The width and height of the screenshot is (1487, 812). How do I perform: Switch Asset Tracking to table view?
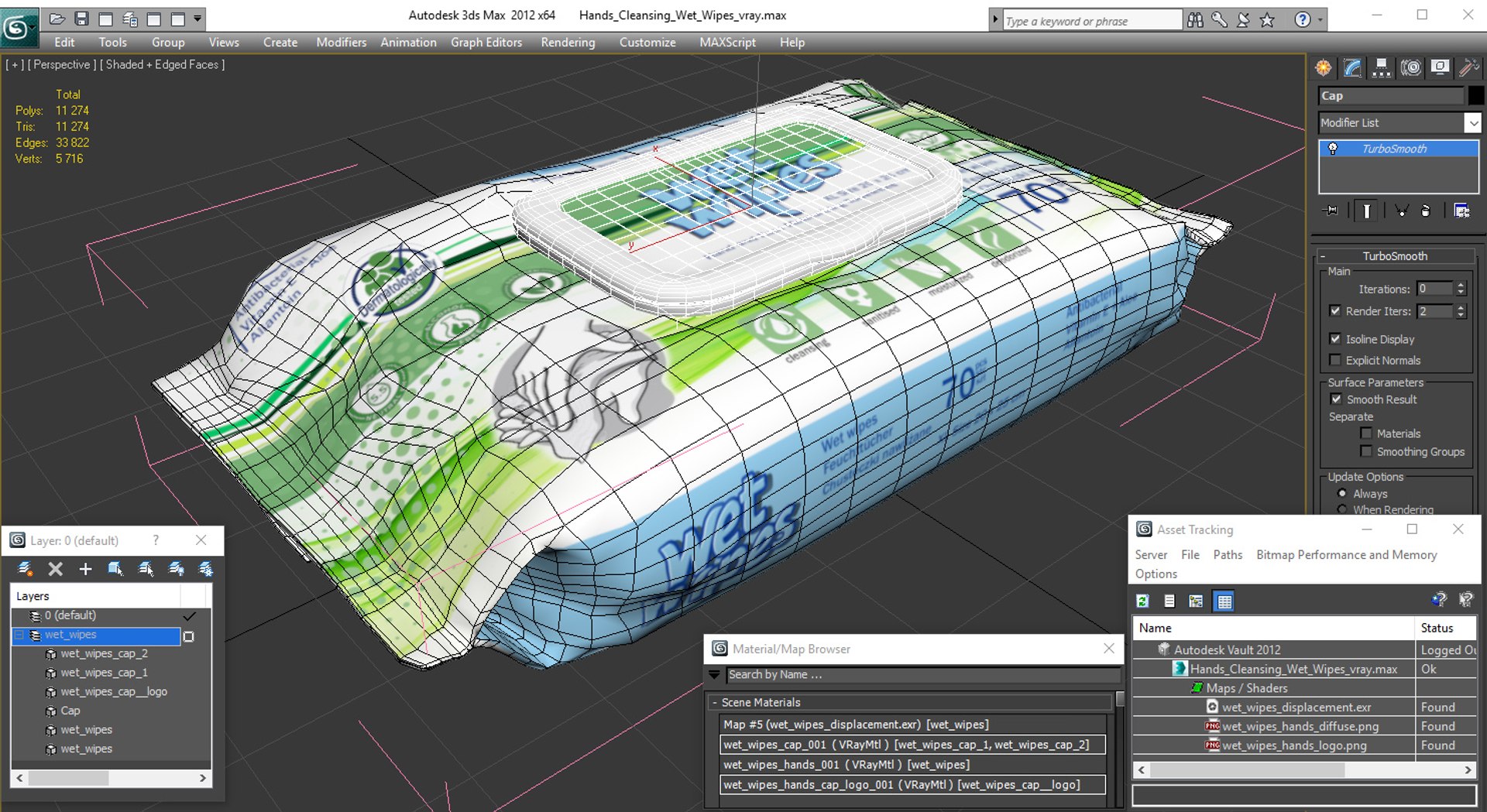point(1224,601)
